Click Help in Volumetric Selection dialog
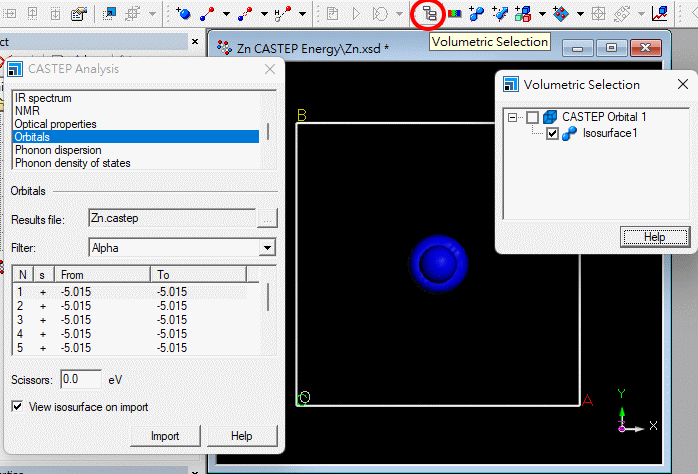The image size is (698, 474). (654, 237)
